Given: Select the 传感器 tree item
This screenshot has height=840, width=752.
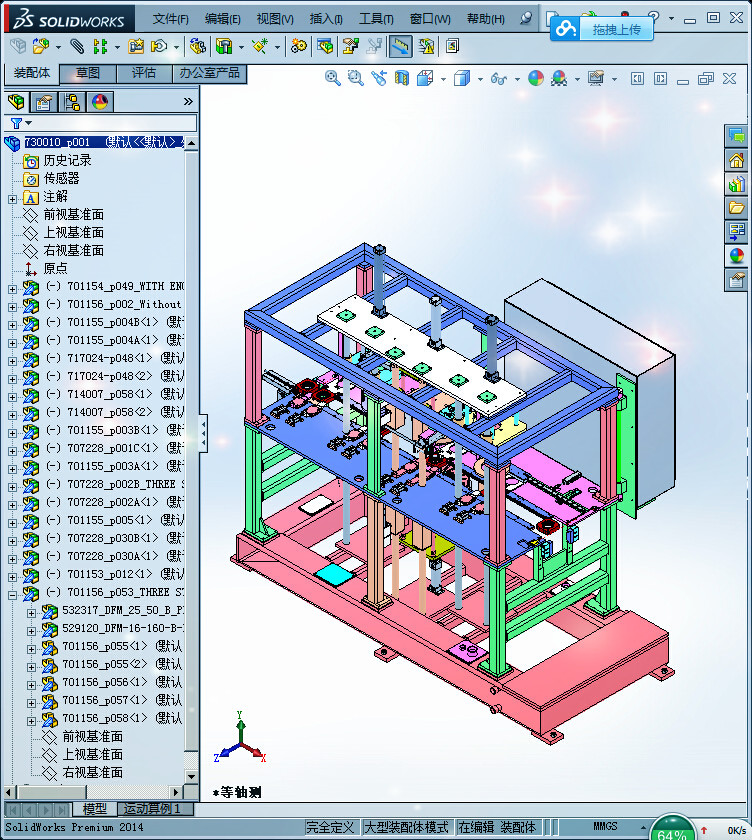Looking at the screenshot, I should point(61,178).
